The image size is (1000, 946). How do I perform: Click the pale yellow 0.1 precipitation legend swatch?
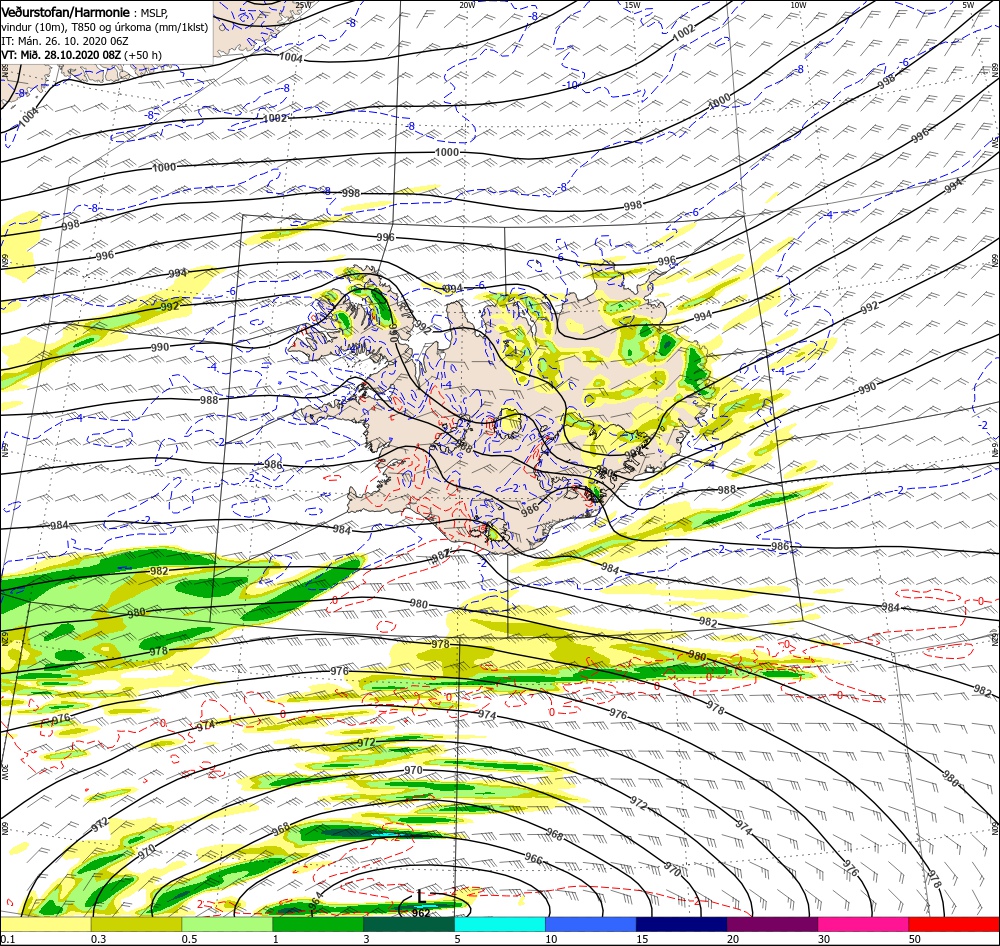(x=45, y=924)
